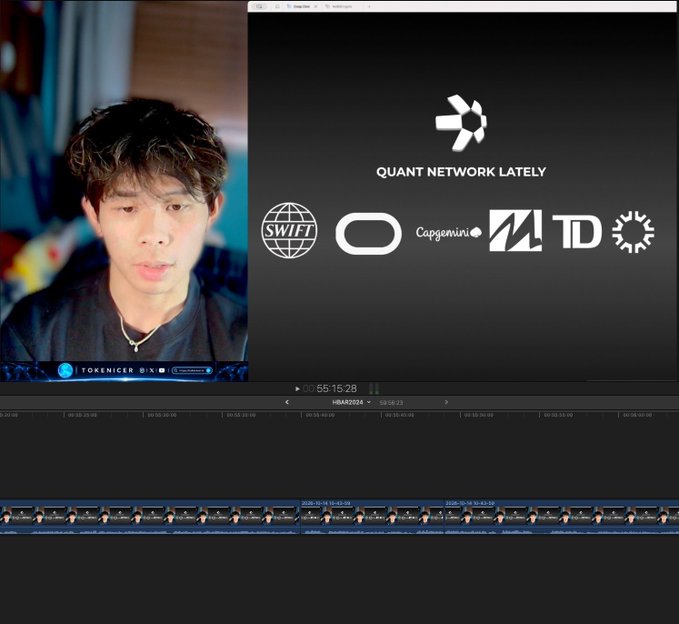The height and width of the screenshot is (624, 679).
Task: Go forward in timeline history with right chevron
Action: coord(446,402)
